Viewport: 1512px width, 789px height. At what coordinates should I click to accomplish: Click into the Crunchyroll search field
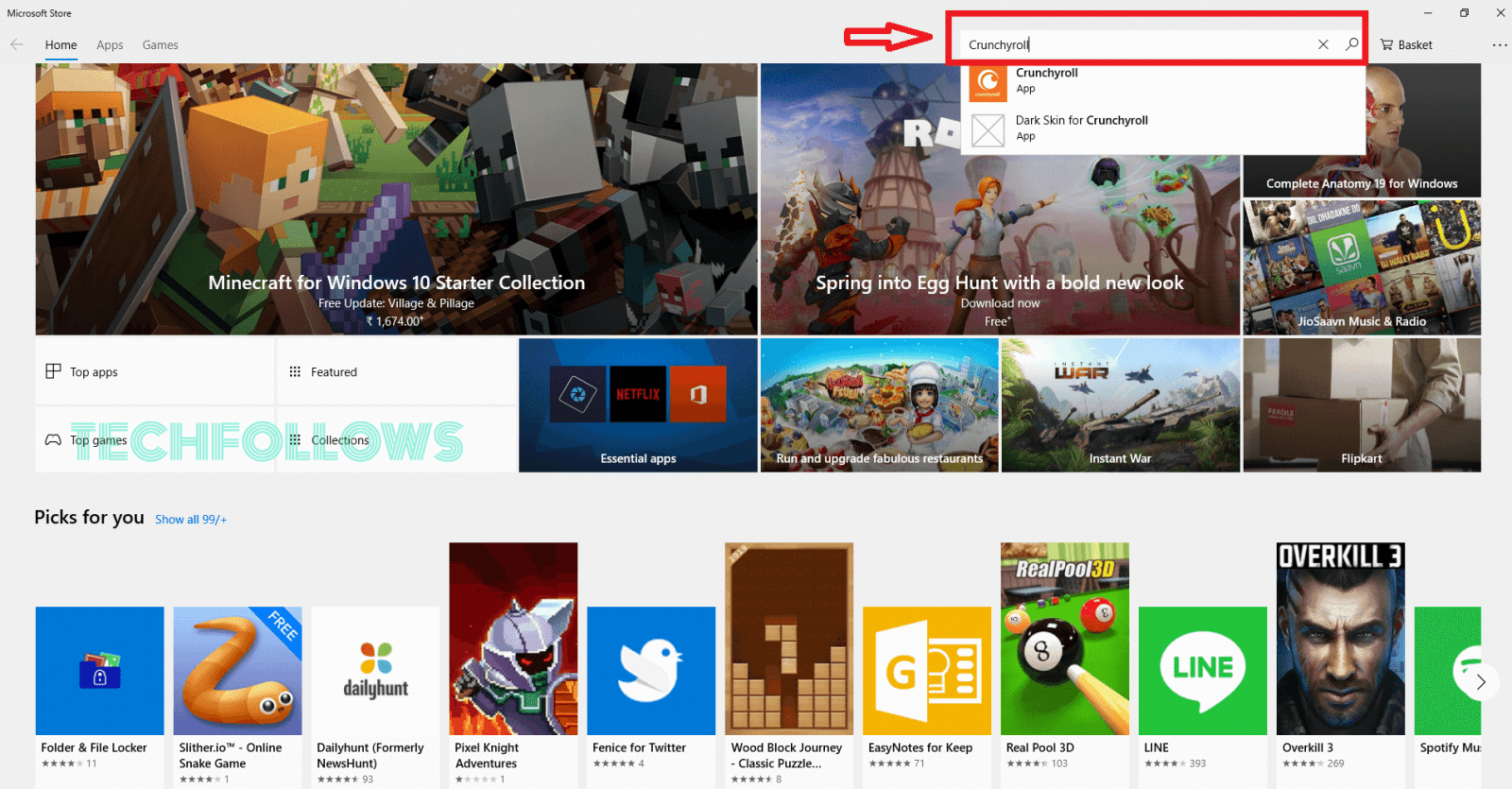pyautogui.click(x=1139, y=44)
